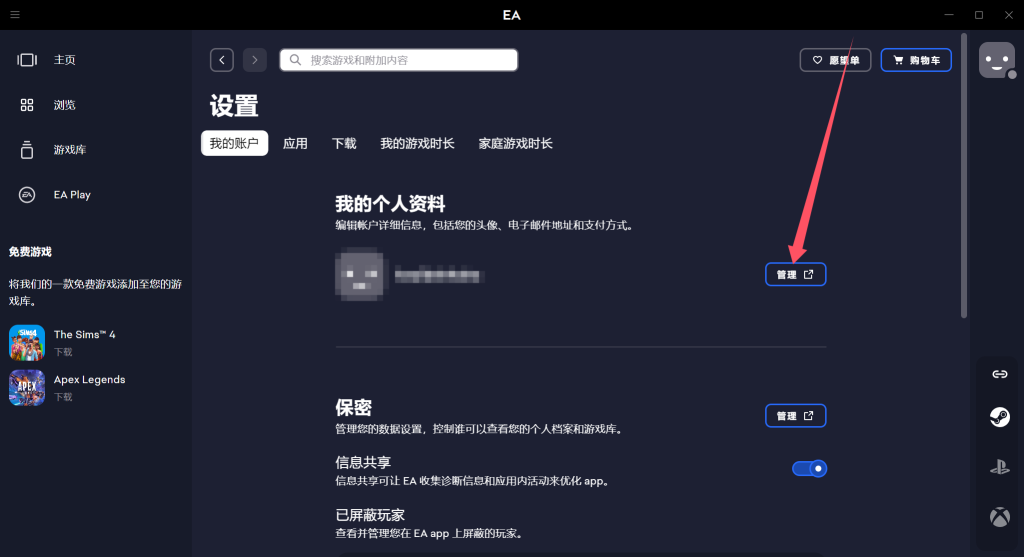The width and height of the screenshot is (1024, 557).
Task: Switch to 家庭游戏时长 tab
Action: (515, 143)
